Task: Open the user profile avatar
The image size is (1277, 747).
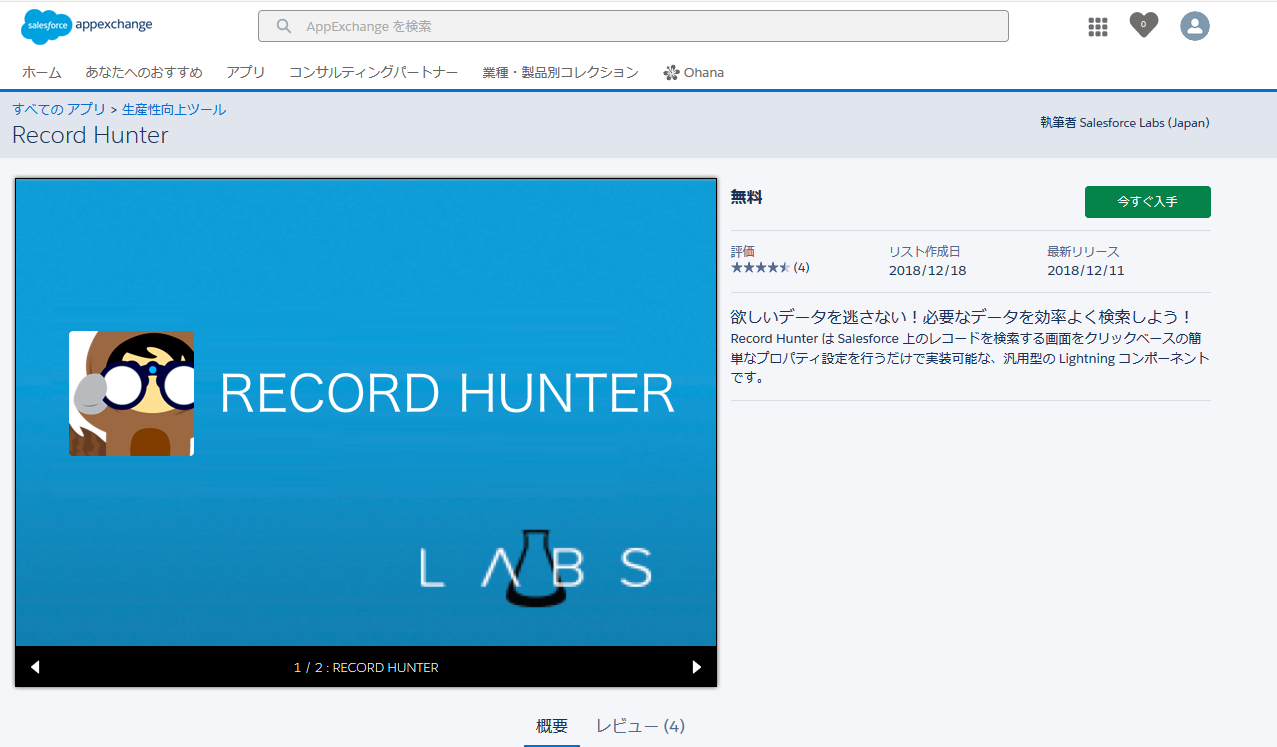Action: coord(1195,26)
